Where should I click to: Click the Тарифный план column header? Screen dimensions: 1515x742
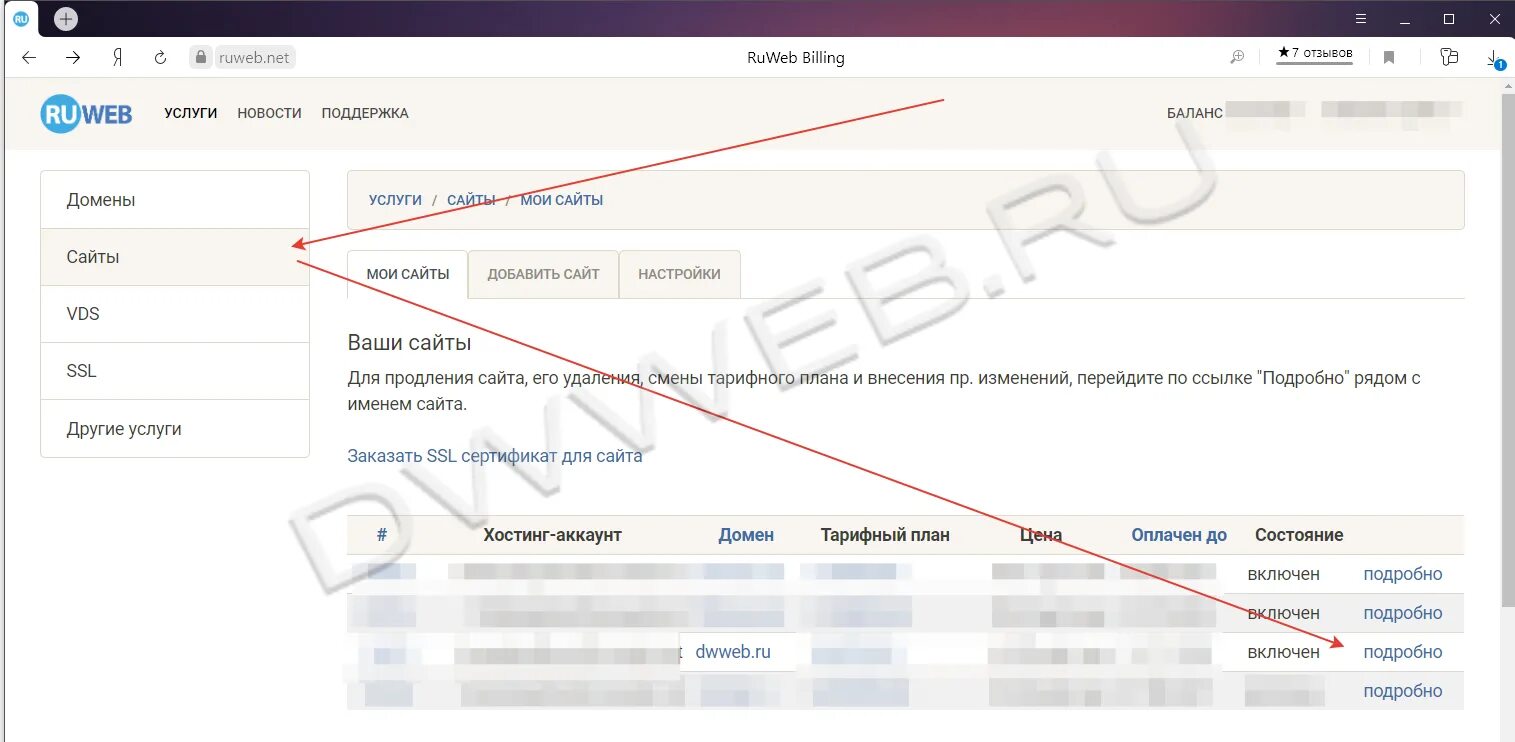885,535
